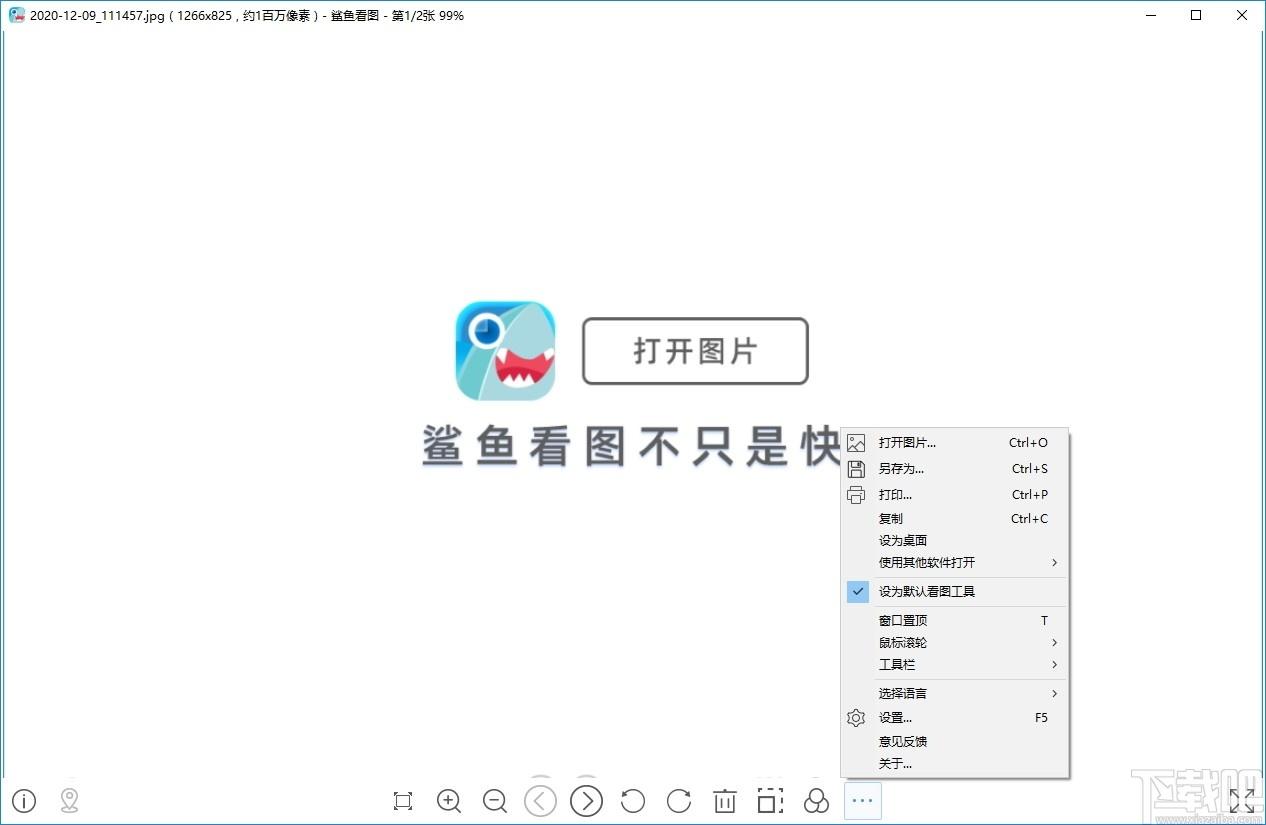Go to the previous image arrow
The height and width of the screenshot is (825, 1266).
click(x=540, y=801)
